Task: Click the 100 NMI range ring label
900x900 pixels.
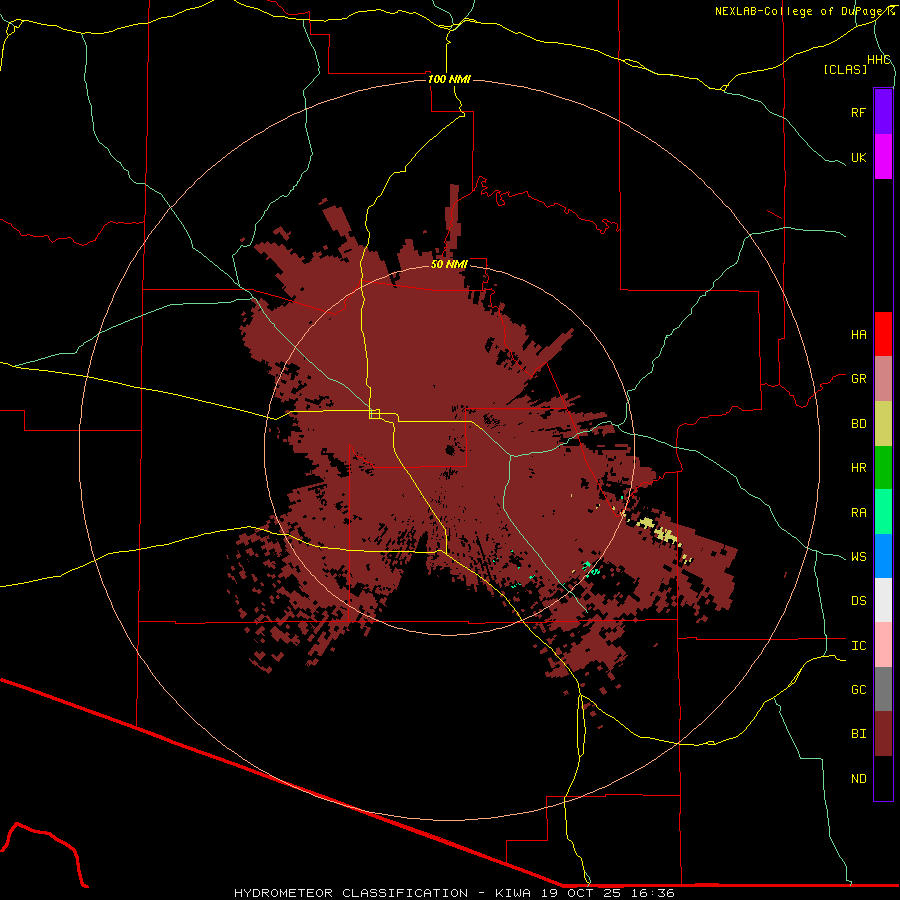Action: (449, 79)
